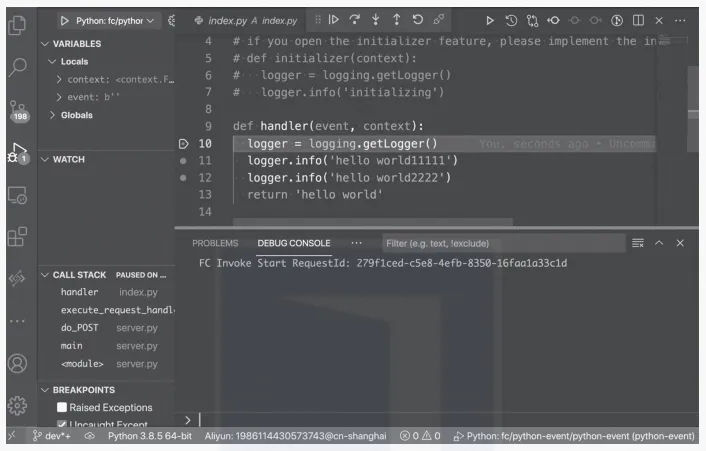Run the Python file from editor title
Image resolution: width=706 pixels, height=451 pixels.
pyautogui.click(x=490, y=21)
